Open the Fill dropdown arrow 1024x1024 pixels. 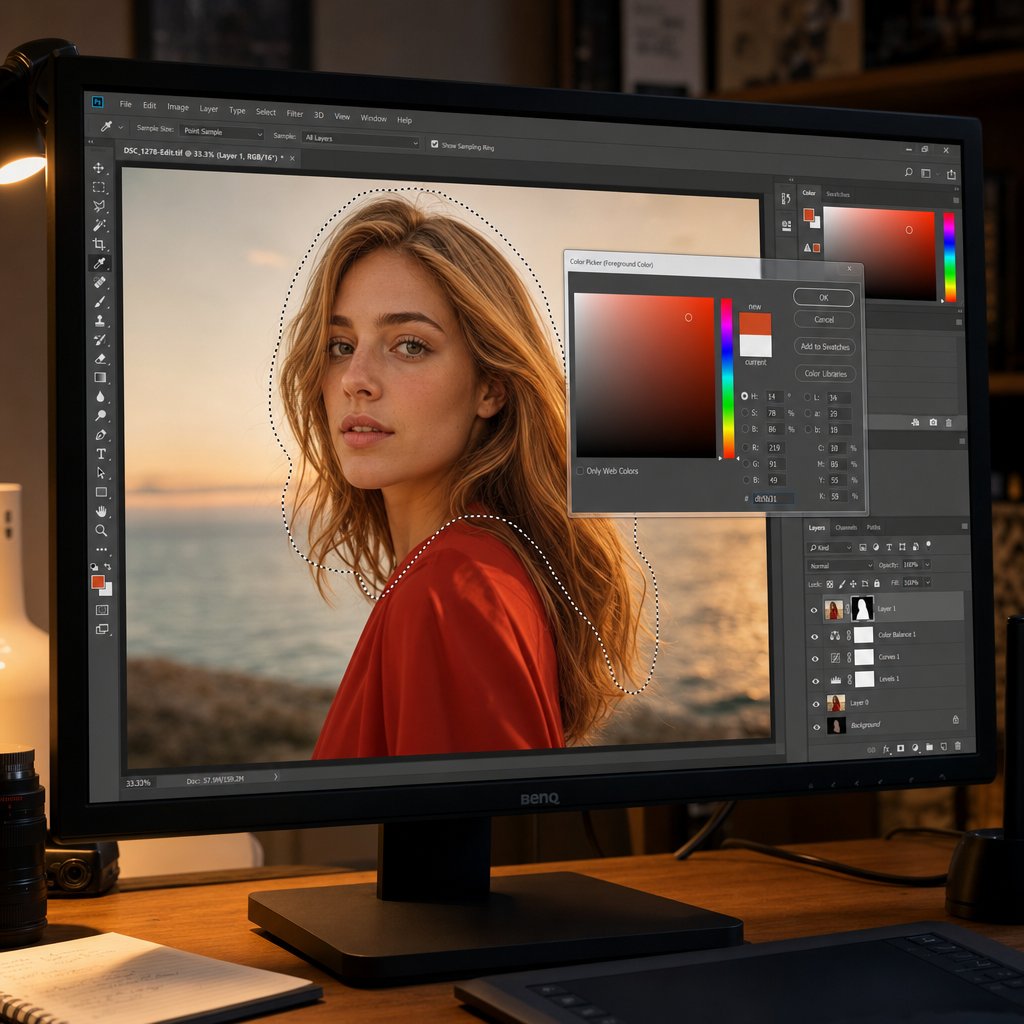pos(928,581)
